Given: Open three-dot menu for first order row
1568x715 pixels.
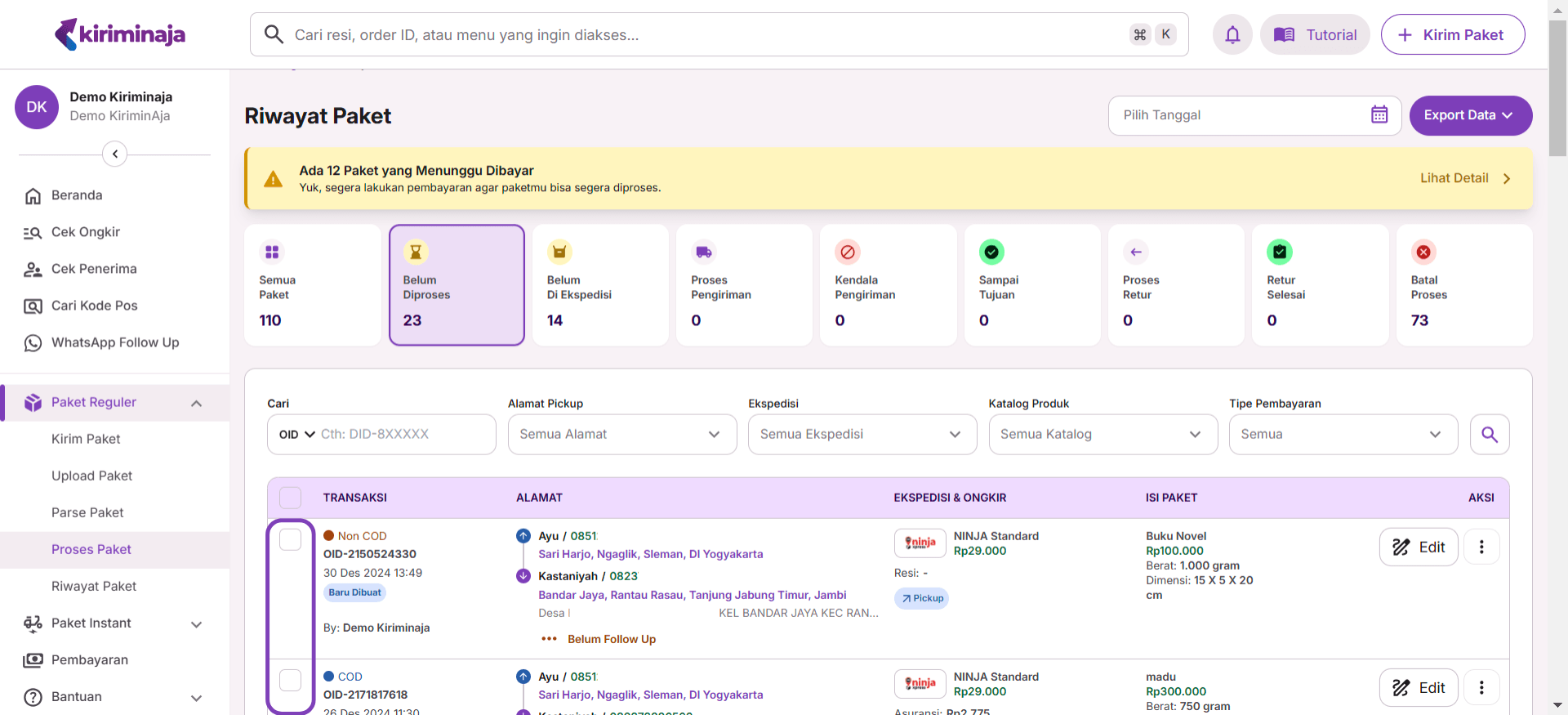Looking at the screenshot, I should click(1481, 547).
